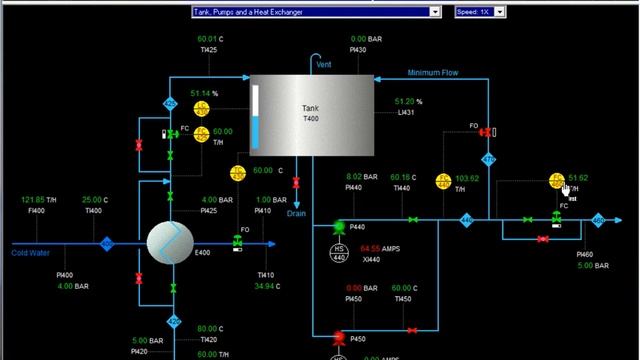Click the position indicator beside FC425 valve

[x=164, y=134]
